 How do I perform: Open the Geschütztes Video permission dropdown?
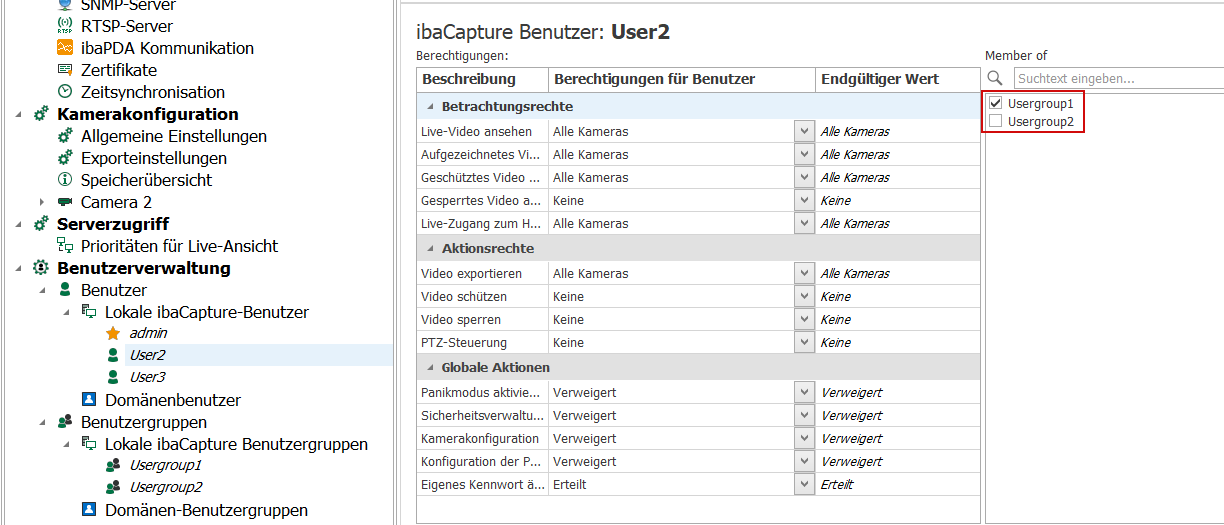click(x=805, y=177)
